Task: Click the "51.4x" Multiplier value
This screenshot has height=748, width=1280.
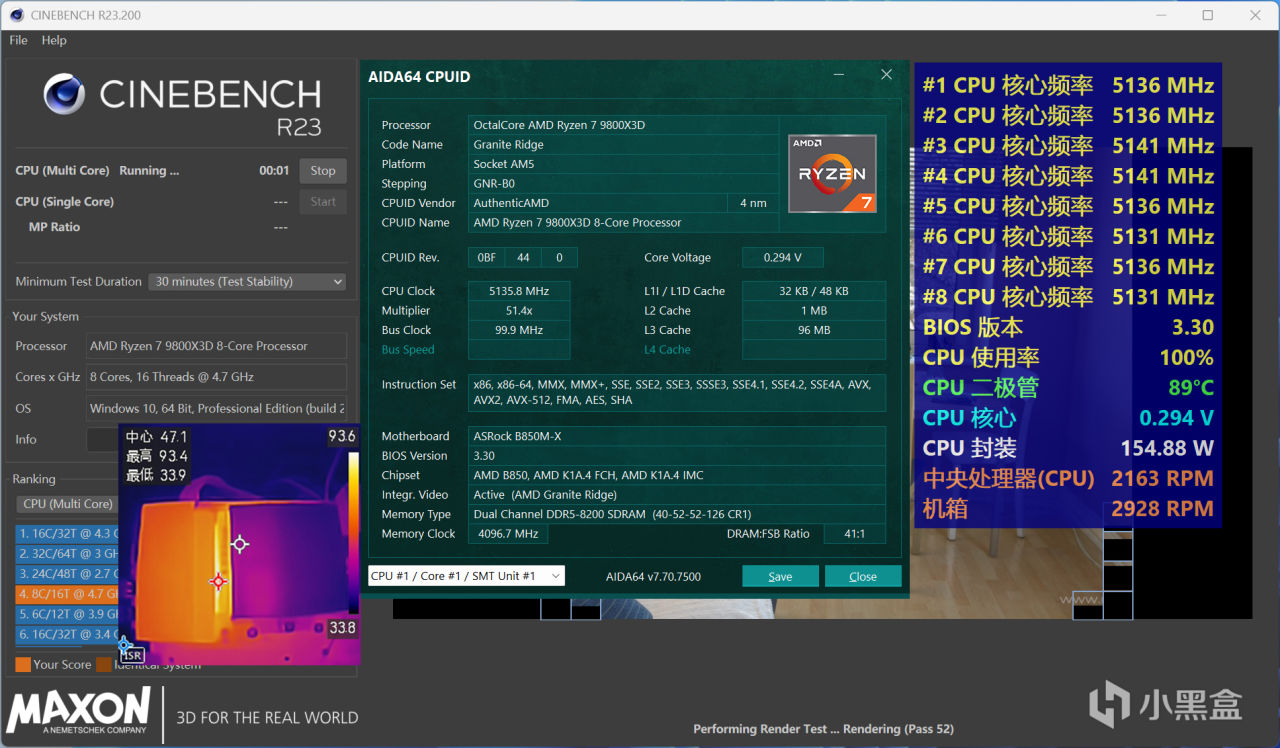Action: (x=519, y=311)
